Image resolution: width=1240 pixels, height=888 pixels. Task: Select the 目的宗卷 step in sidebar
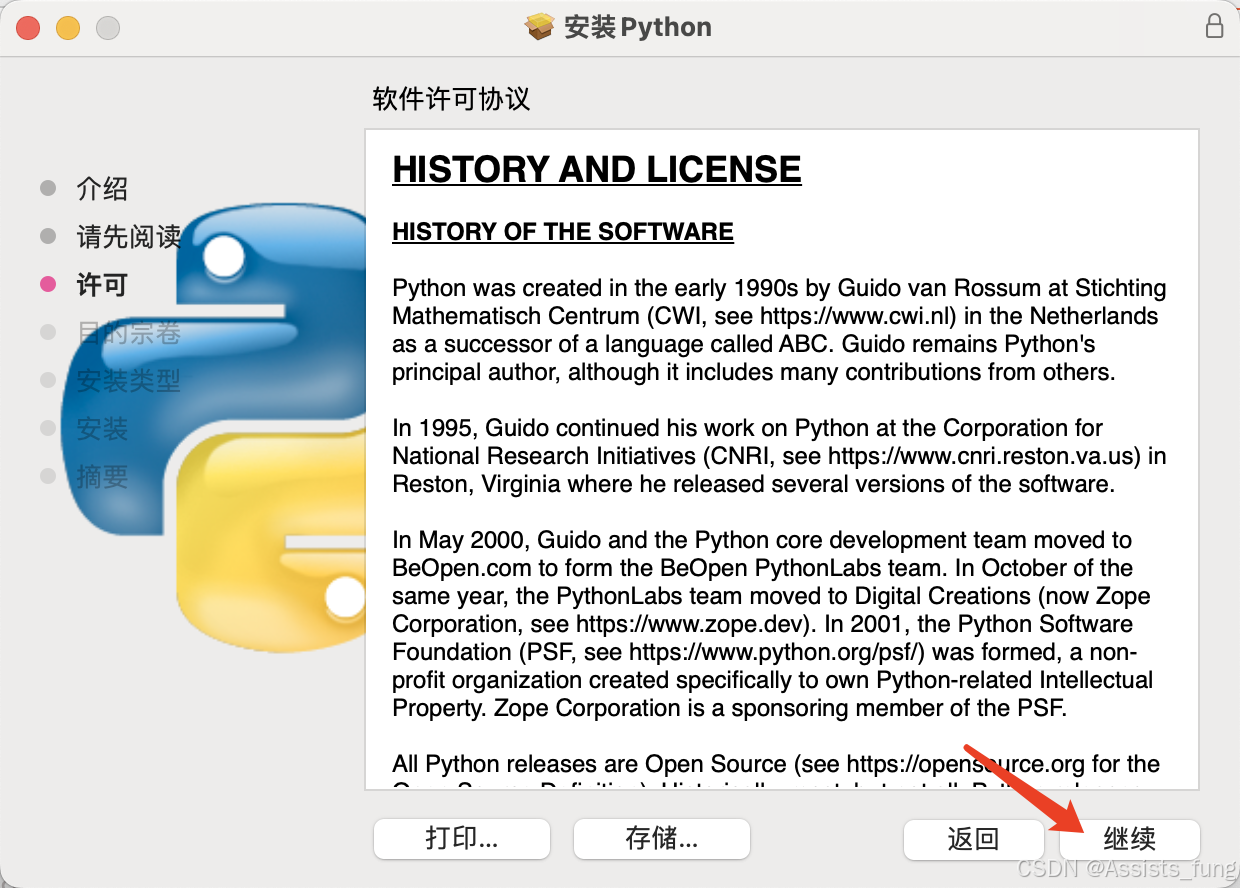129,333
